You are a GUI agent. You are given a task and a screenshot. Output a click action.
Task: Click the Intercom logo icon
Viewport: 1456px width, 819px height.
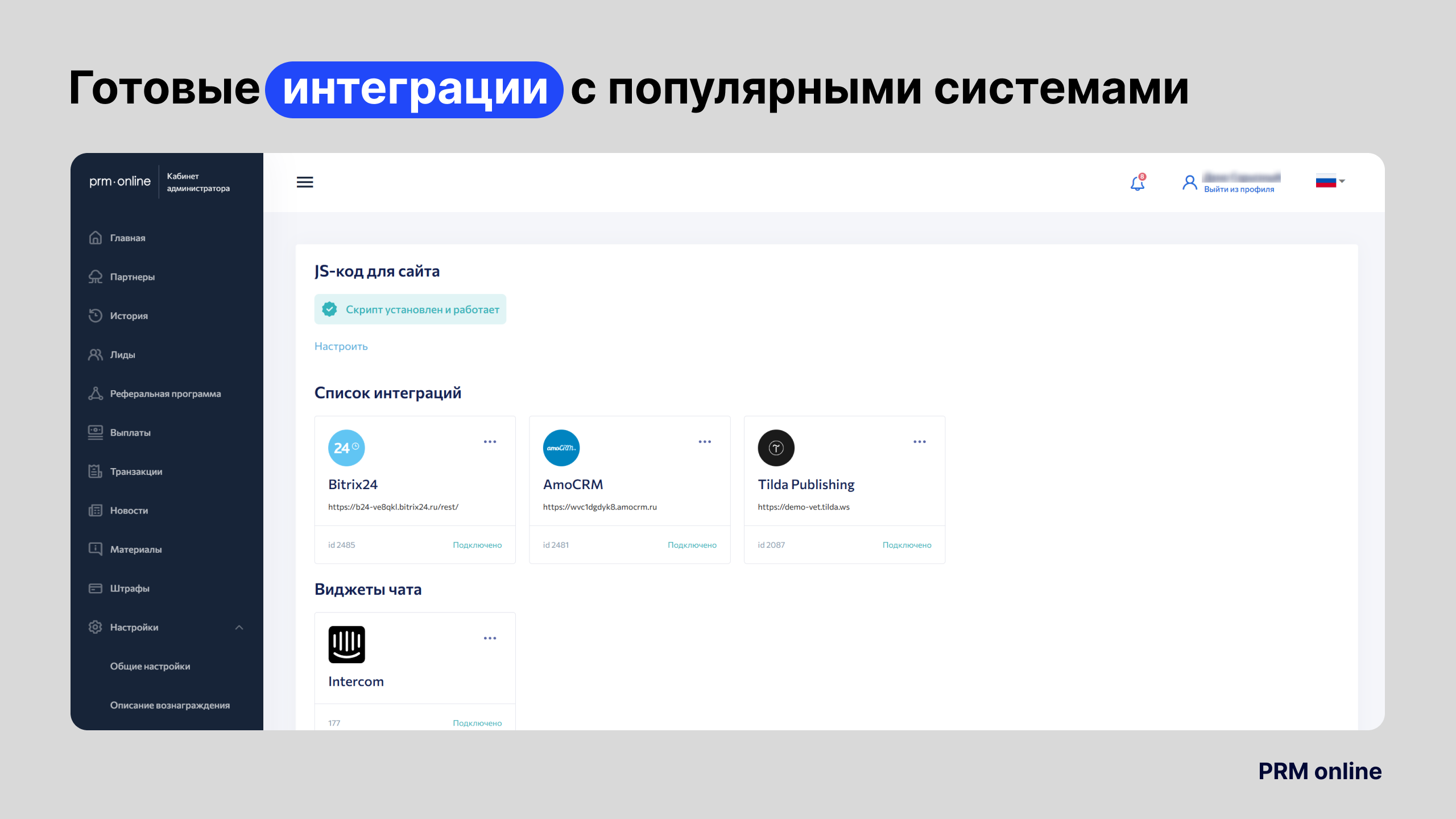click(x=346, y=644)
